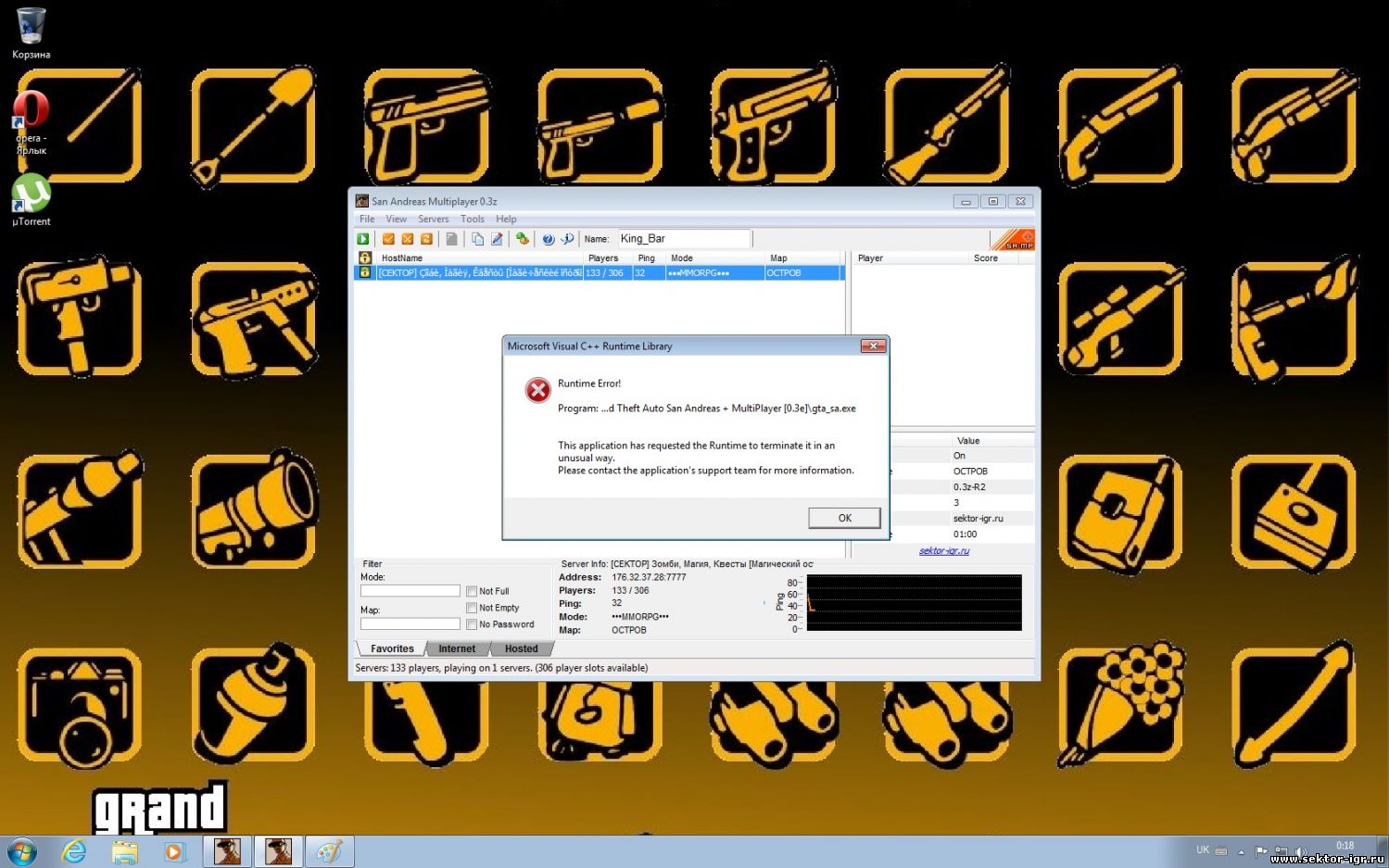Screen dimensions: 1389x868
Task: Click the second GTA San Andreas taskbar button
Action: [278, 851]
